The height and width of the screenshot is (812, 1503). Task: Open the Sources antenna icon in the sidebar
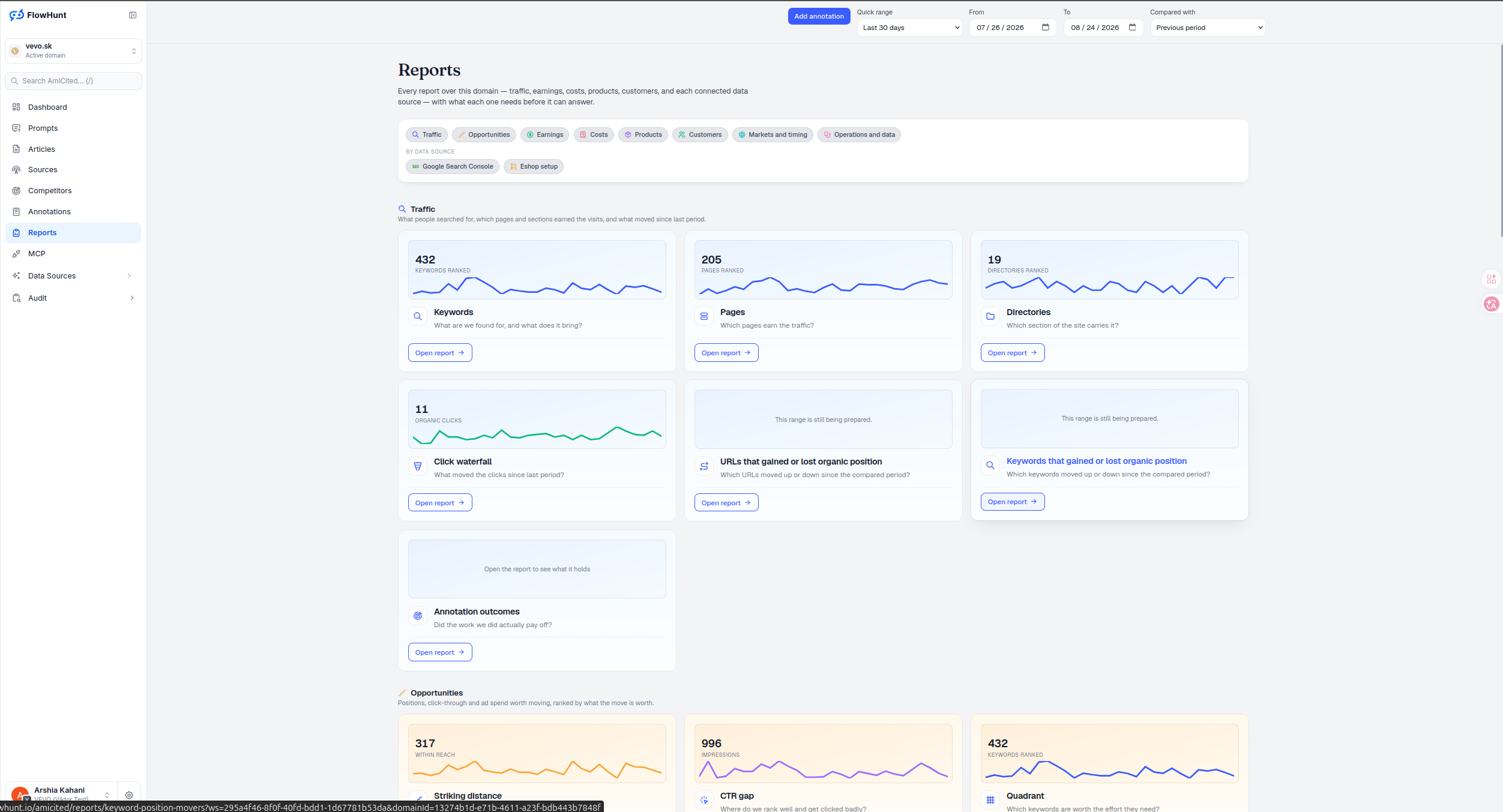tap(16, 170)
